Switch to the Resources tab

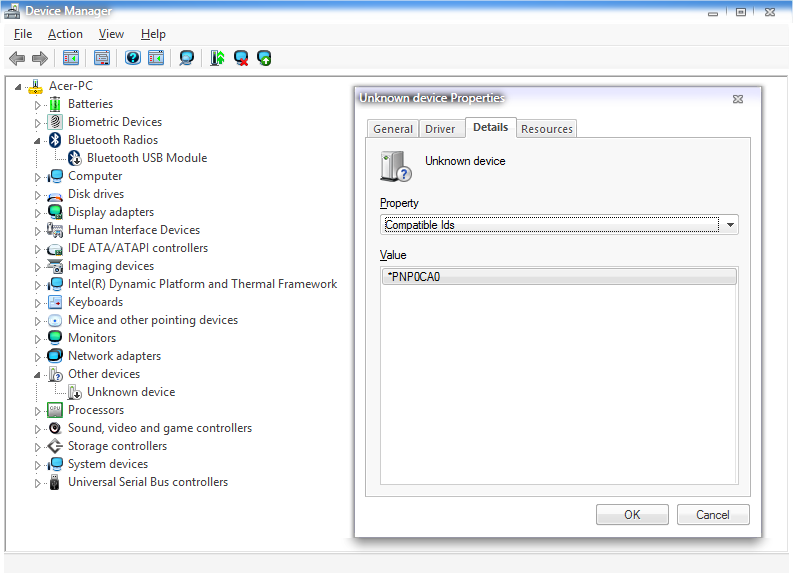[547, 129]
